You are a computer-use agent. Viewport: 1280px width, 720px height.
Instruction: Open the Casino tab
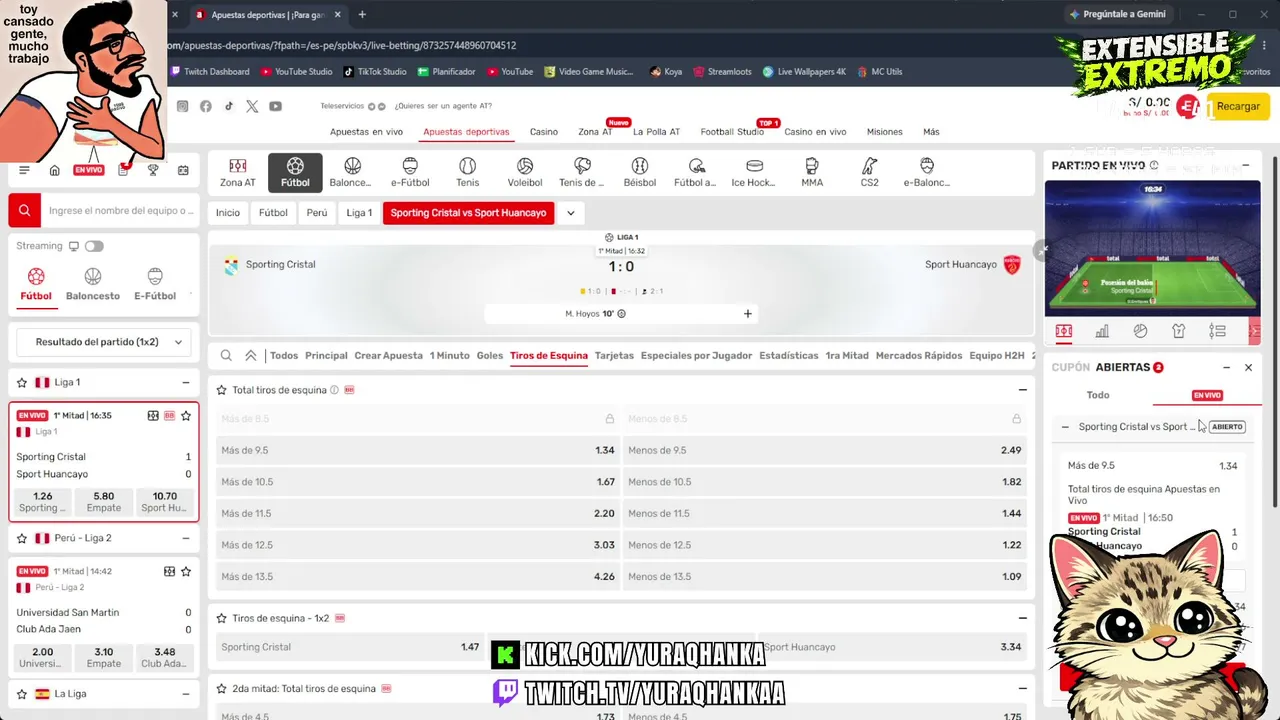544,132
